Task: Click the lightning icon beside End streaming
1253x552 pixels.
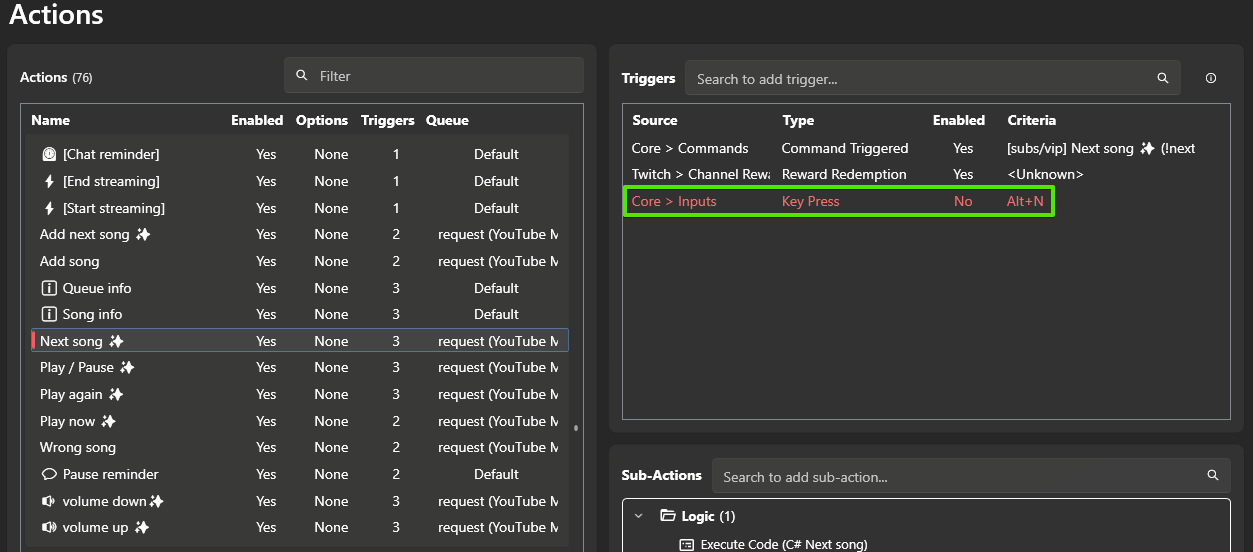Action: [x=49, y=182]
